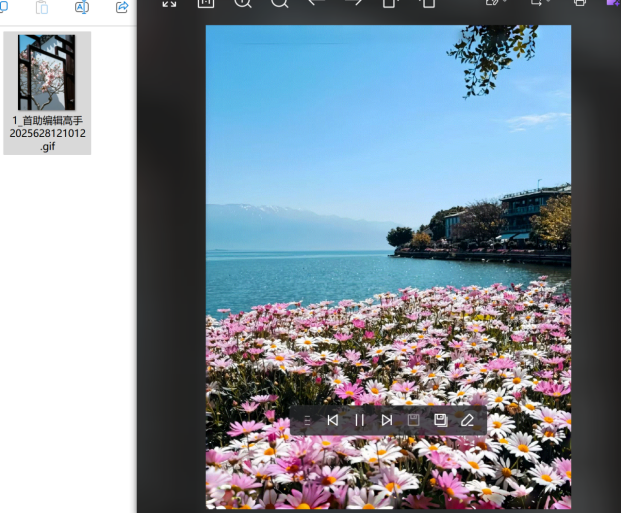Open the pencil edit tool in playback bar
This screenshot has height=513, width=622.
click(467, 420)
